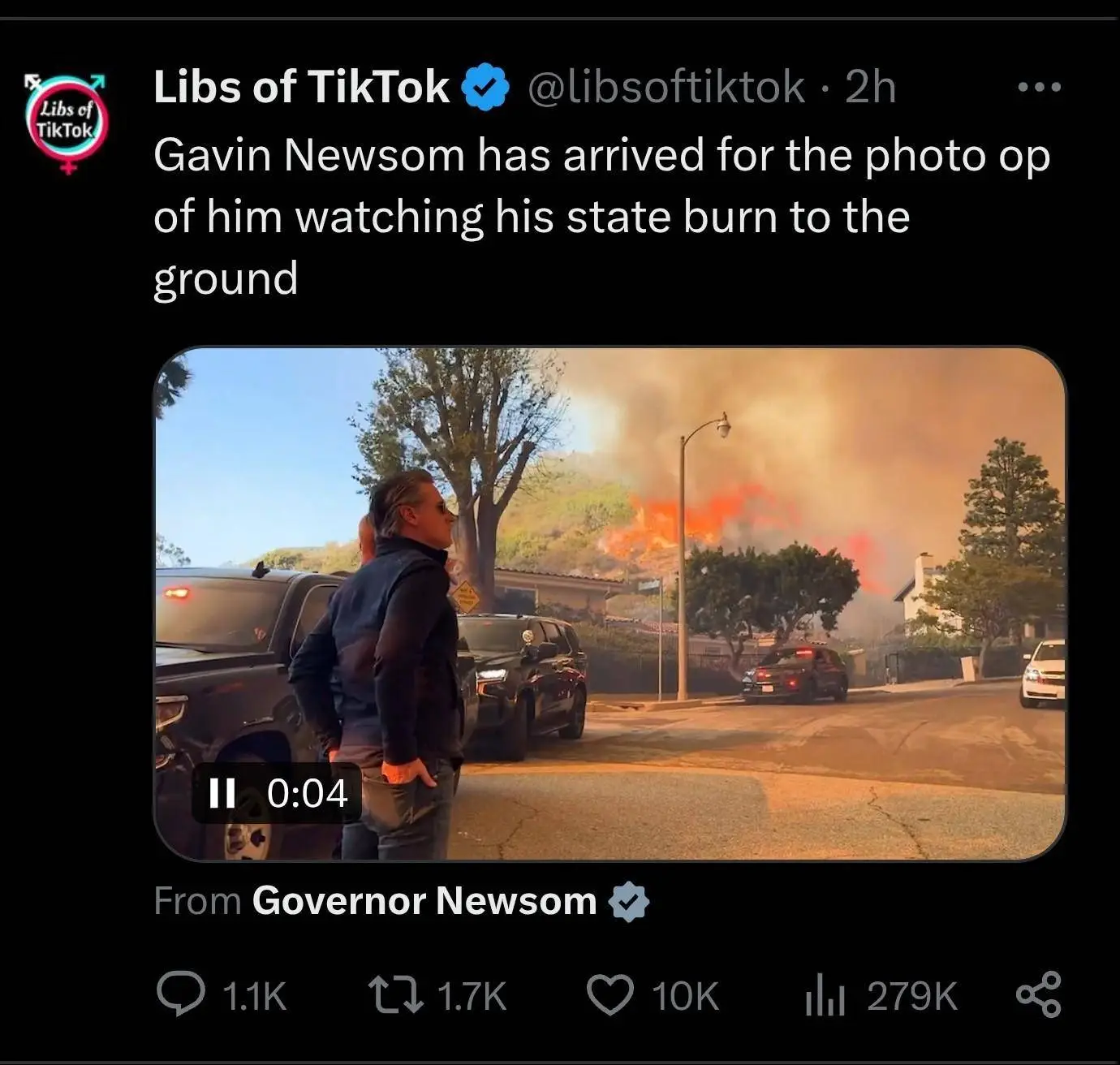Viewport: 1120px width, 1065px height.
Task: Open the 2h timestamp of the tweet
Action: [870, 86]
